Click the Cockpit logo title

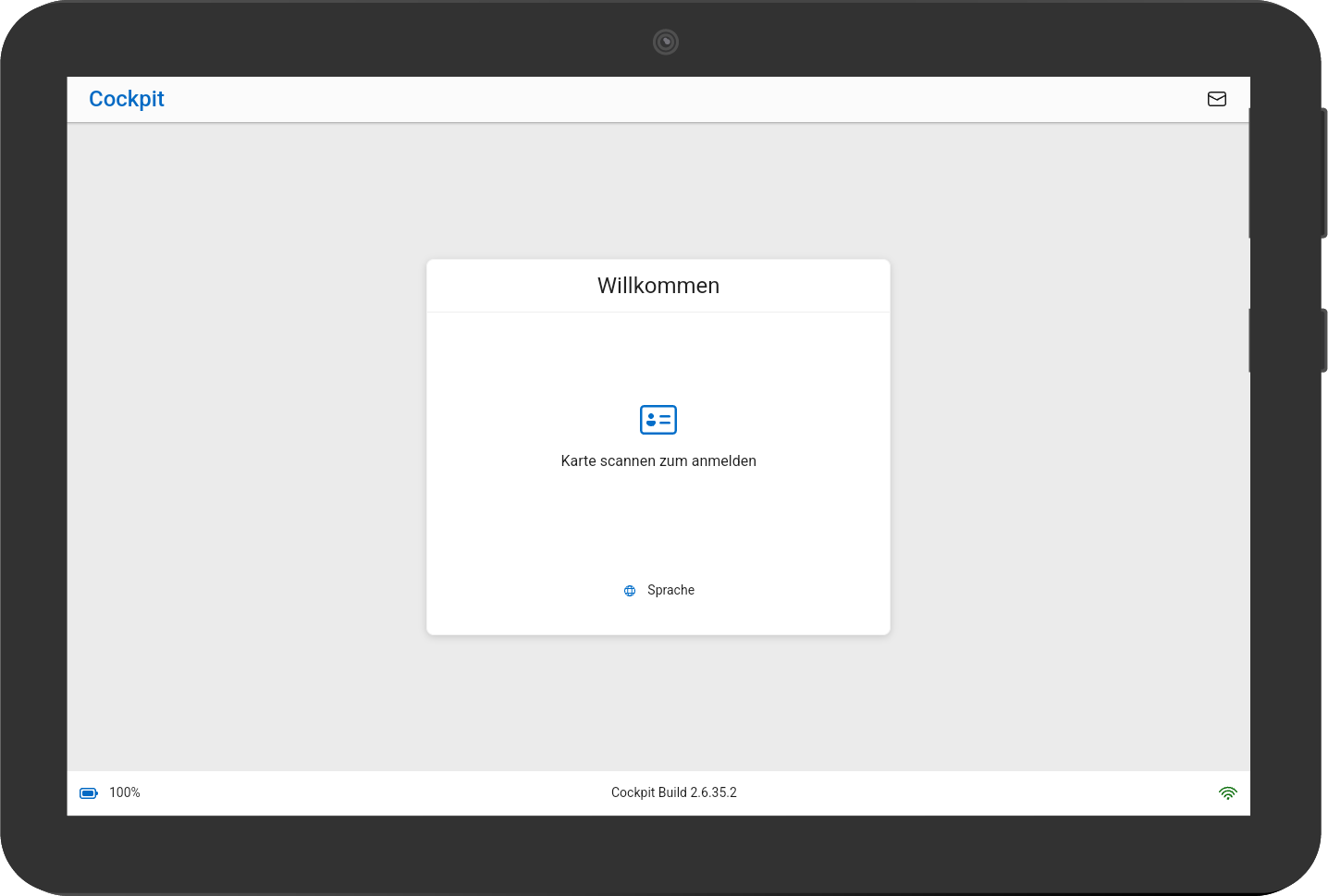[127, 99]
